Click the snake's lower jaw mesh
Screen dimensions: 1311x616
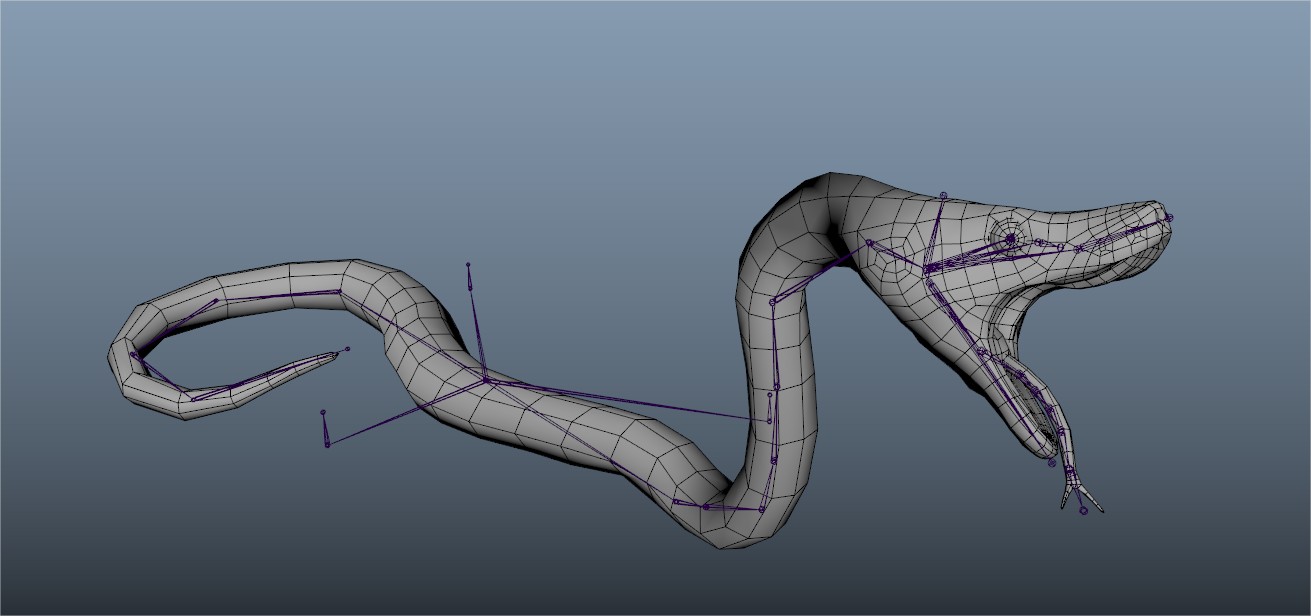click(x=1010, y=420)
